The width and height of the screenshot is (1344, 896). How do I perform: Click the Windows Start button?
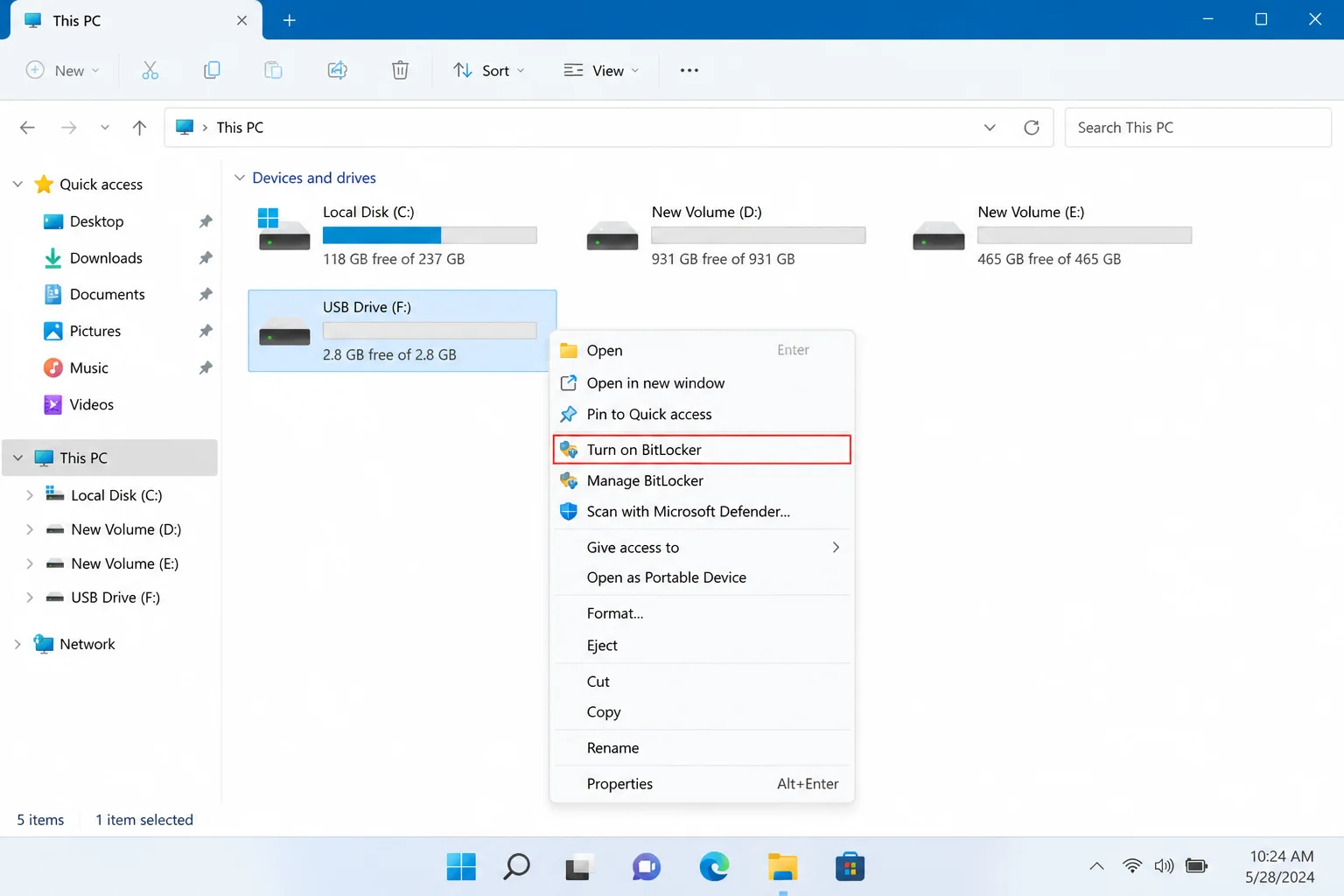pos(461,867)
